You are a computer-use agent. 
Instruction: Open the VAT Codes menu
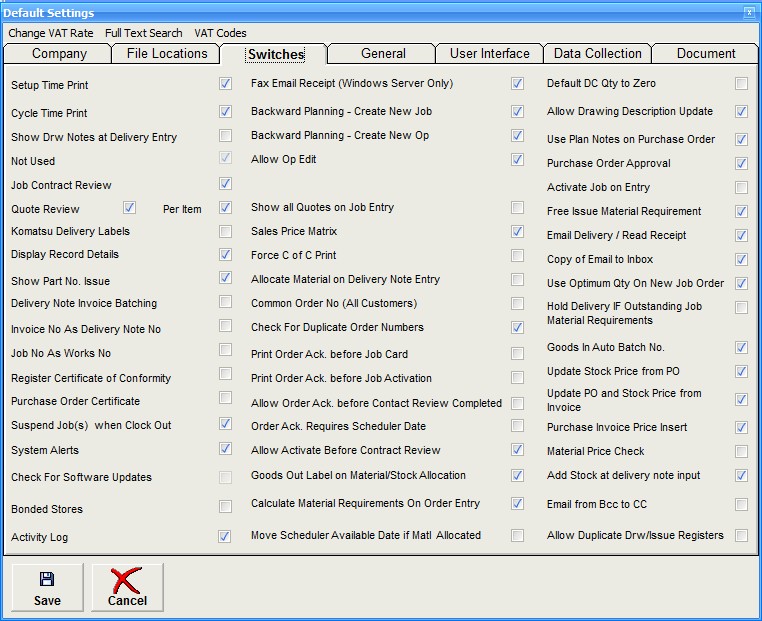(x=219, y=33)
